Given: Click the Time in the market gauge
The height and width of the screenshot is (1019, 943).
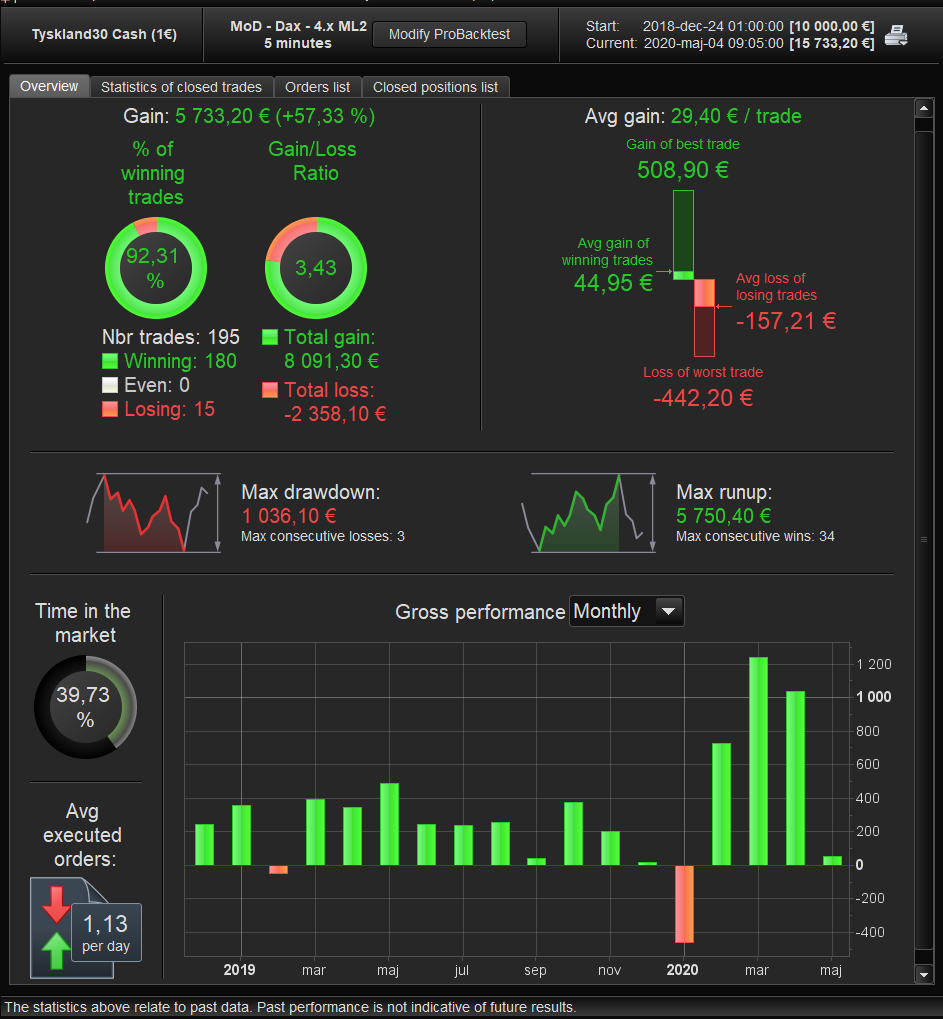Looking at the screenshot, I should (85, 707).
